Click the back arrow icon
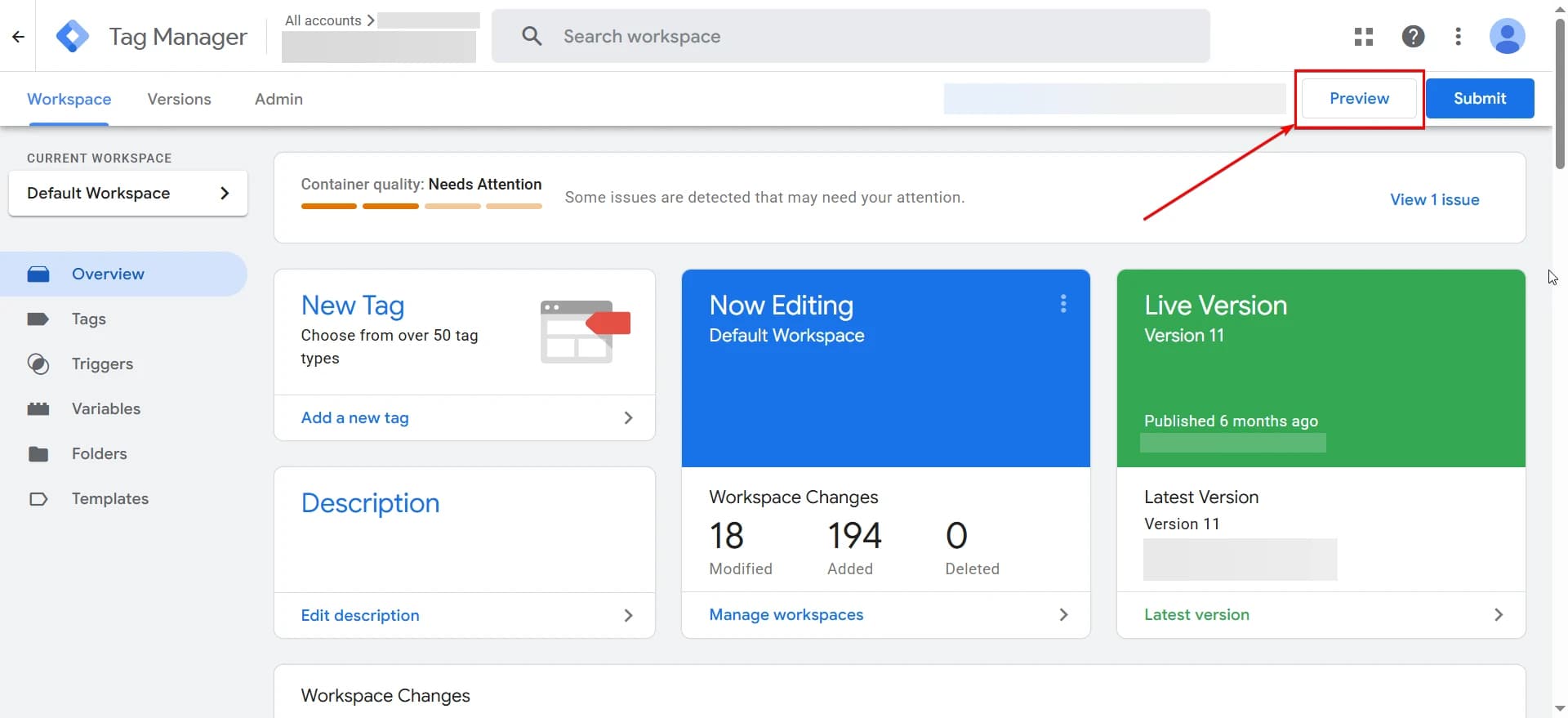This screenshot has height=718, width=1568. coord(18,37)
